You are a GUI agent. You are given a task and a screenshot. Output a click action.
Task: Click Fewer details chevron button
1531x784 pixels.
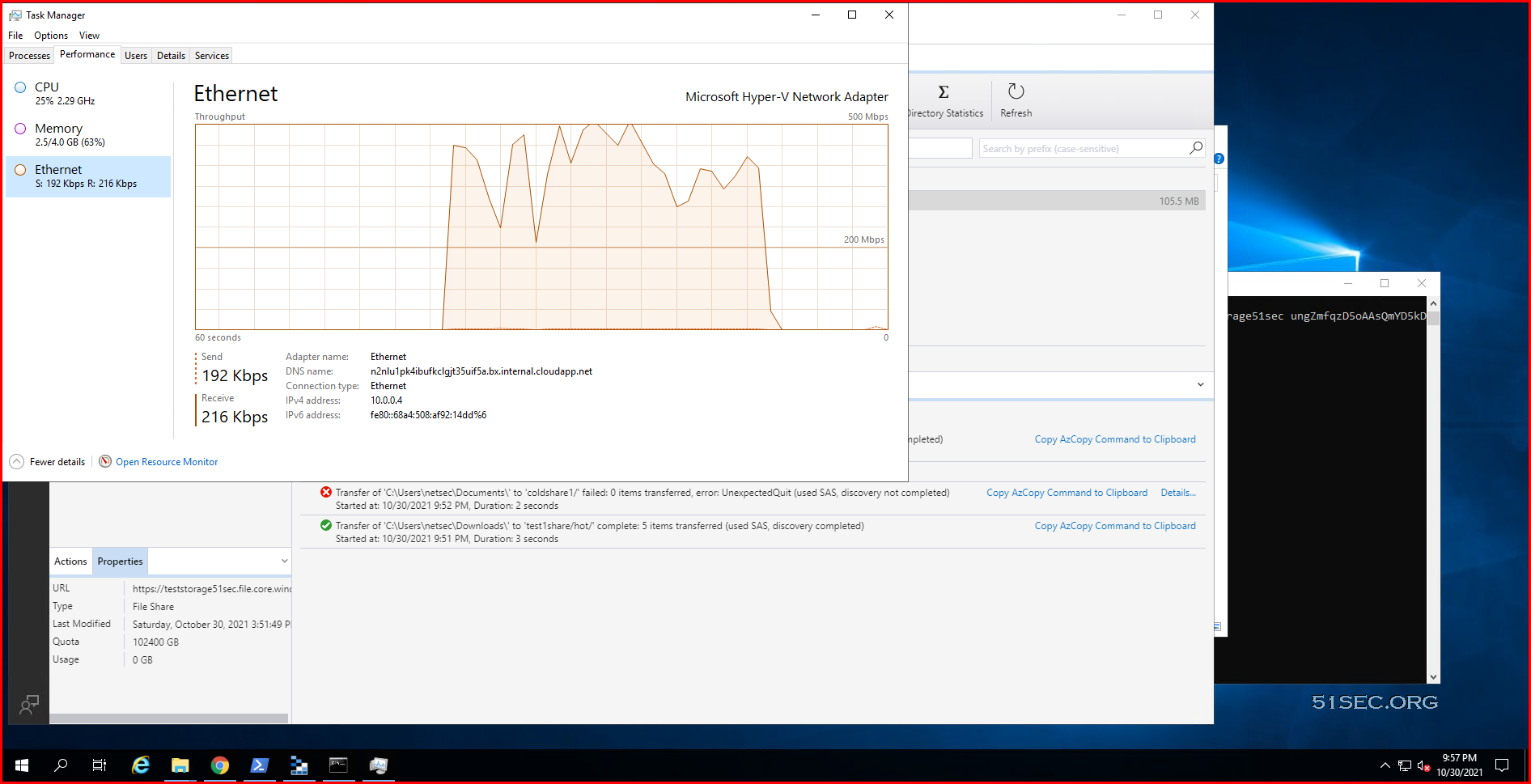click(x=17, y=461)
